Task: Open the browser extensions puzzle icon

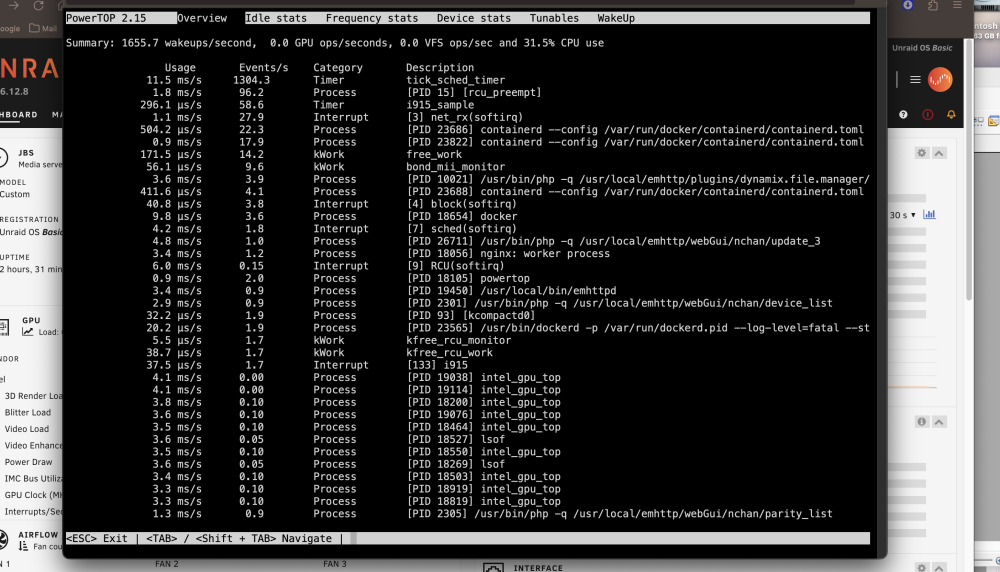Action: pos(933,5)
